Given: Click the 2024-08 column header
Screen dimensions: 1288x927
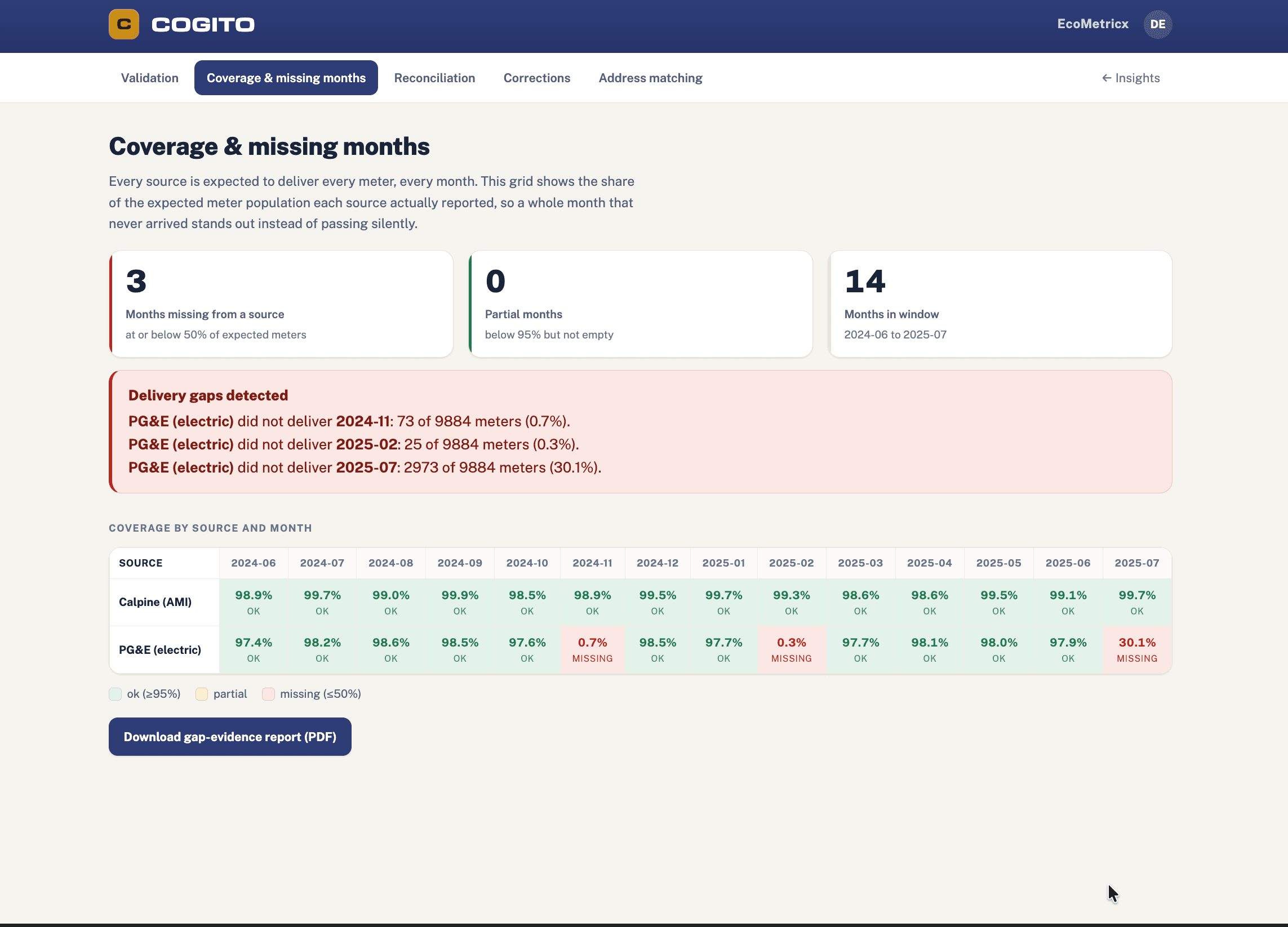Looking at the screenshot, I should pos(390,563).
